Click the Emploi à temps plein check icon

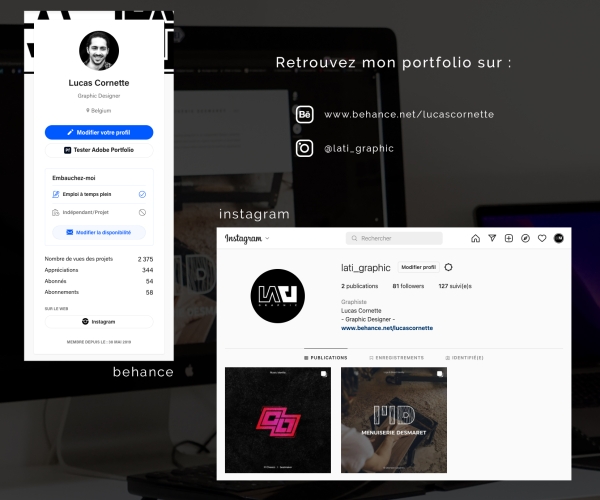coord(142,194)
